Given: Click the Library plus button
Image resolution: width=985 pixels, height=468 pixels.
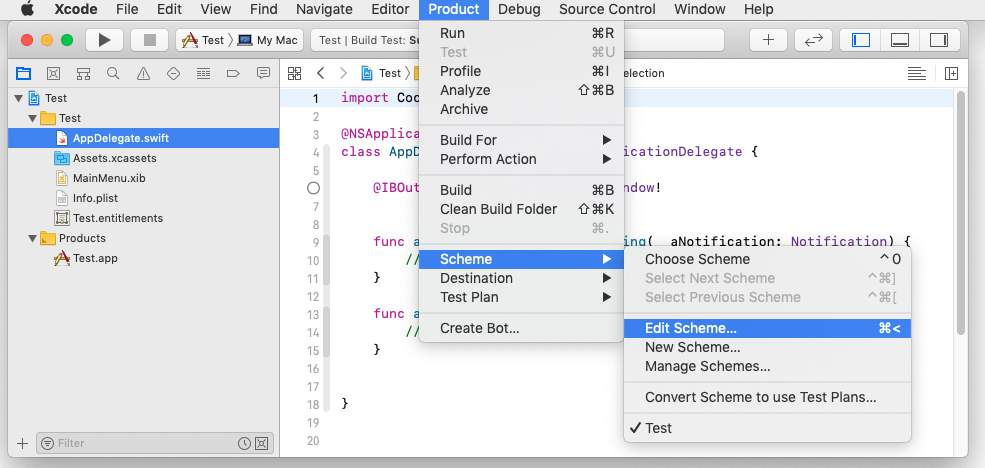Looking at the screenshot, I should [769, 40].
